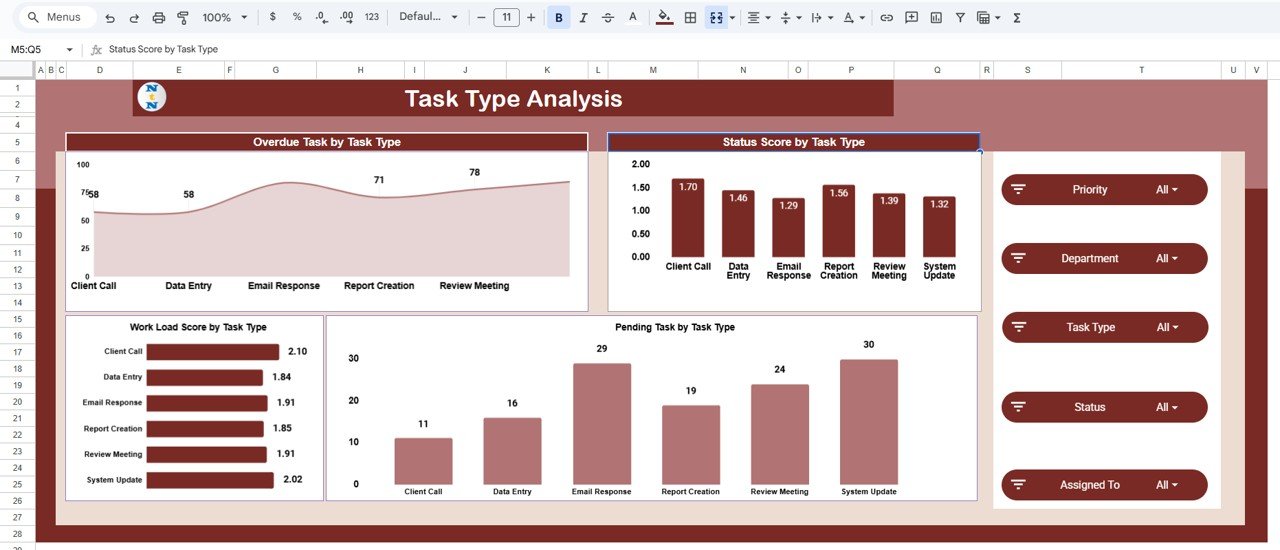Screen dimensions: 1280x550
Task: Open the font family dropdown
Action: coord(428,18)
